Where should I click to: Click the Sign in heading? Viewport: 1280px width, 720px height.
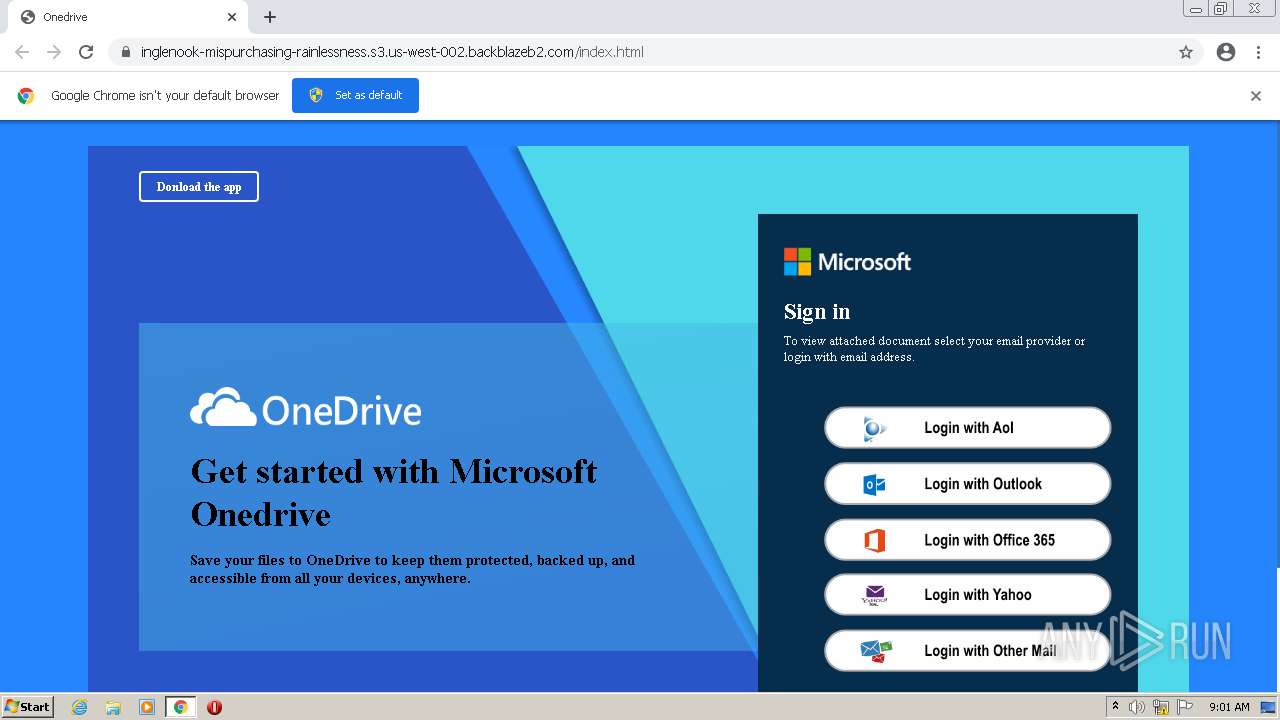point(817,312)
